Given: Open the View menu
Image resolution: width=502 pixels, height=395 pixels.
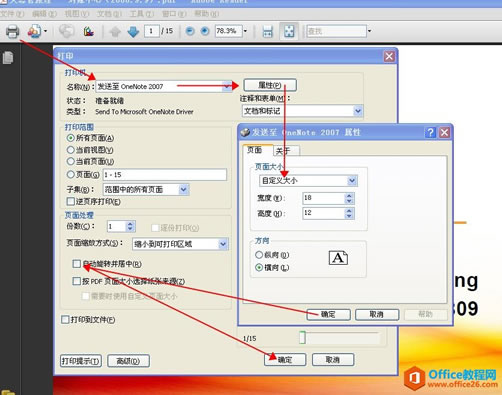Looking at the screenshot, I should coord(77,14).
